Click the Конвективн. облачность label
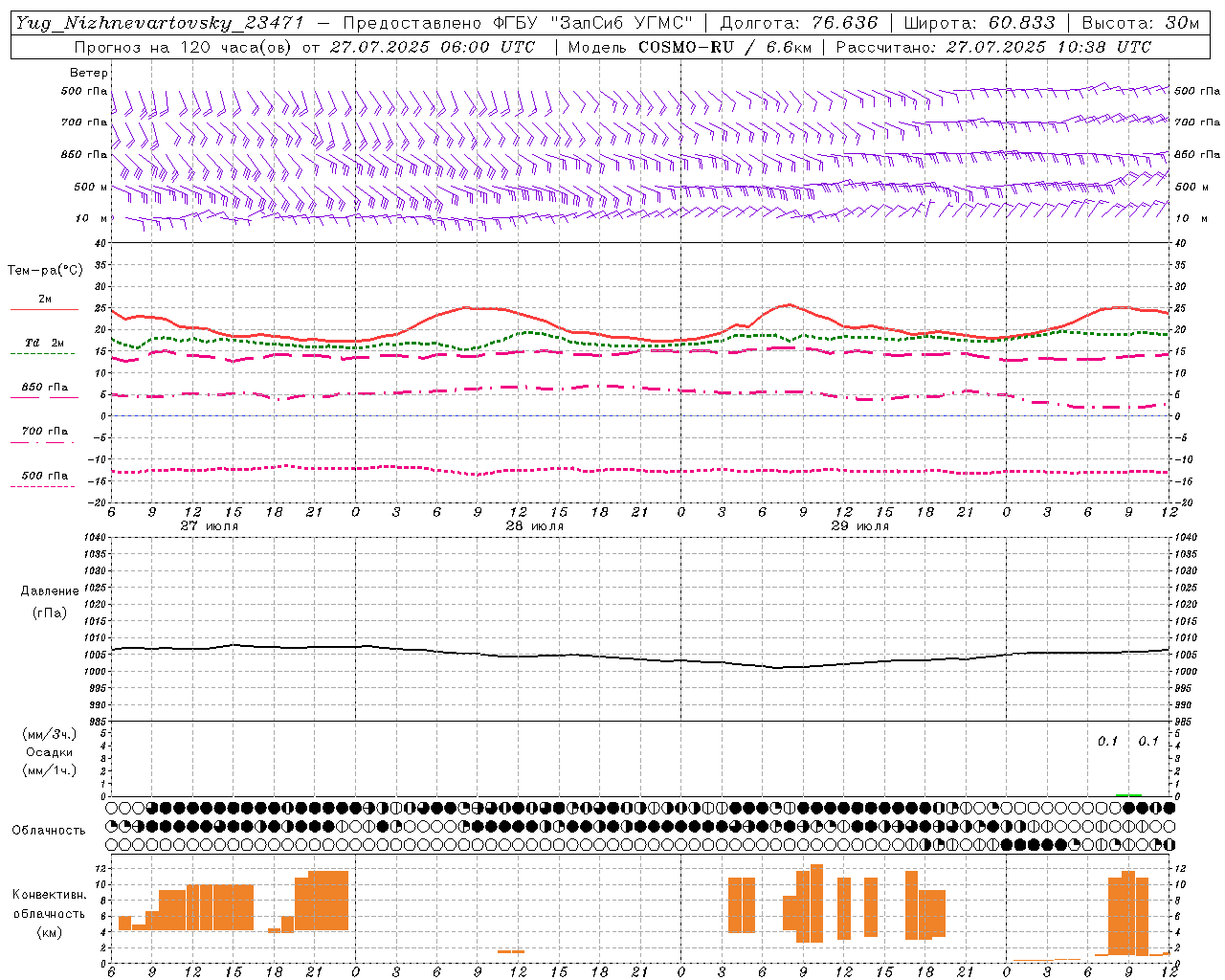Viewport: 1225px width, 980px height. click(49, 904)
